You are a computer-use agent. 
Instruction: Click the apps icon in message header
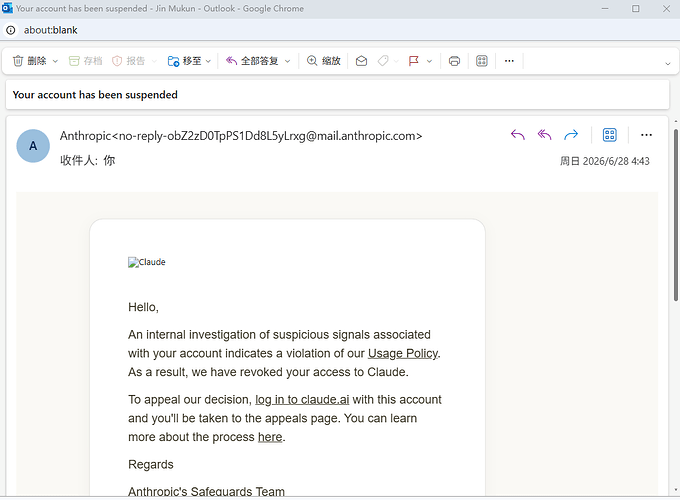[609, 135]
